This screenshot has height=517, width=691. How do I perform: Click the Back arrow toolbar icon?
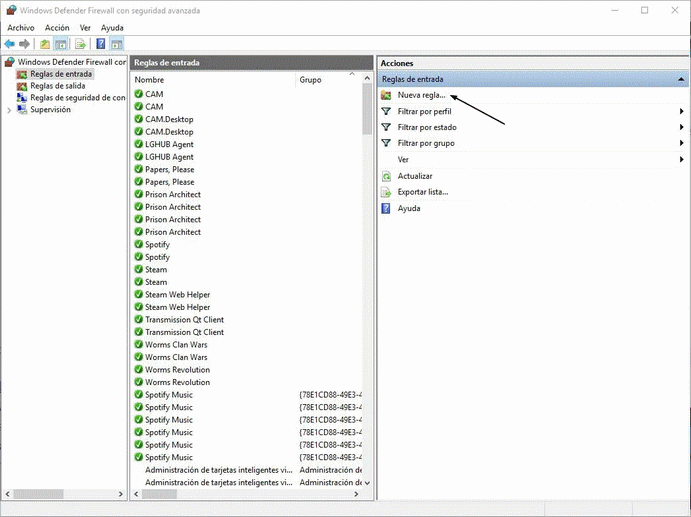pos(9,44)
